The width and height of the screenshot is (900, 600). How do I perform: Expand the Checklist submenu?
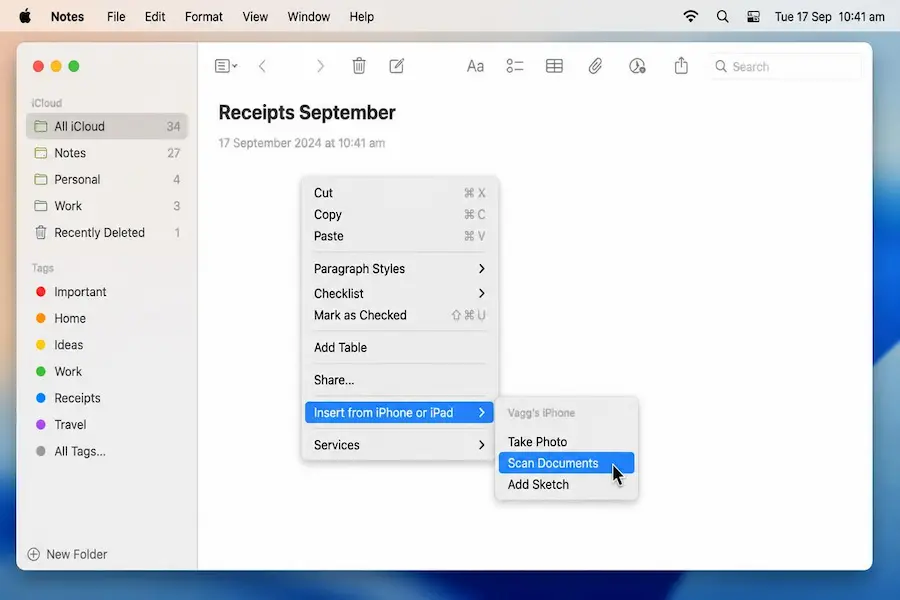point(399,293)
